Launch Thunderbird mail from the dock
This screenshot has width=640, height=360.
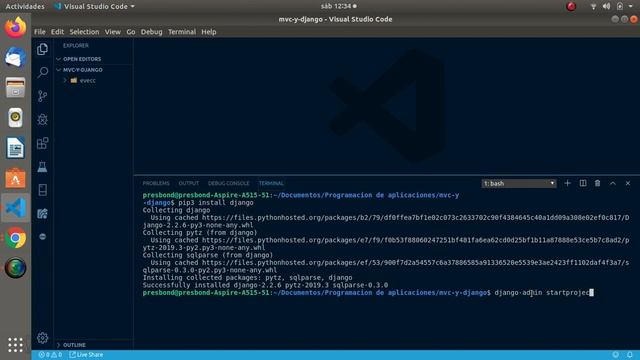(x=16, y=58)
